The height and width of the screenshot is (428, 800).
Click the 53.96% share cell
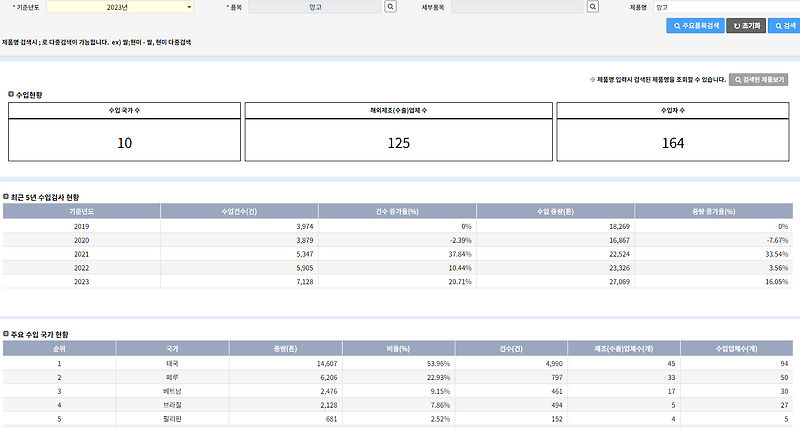(x=398, y=364)
